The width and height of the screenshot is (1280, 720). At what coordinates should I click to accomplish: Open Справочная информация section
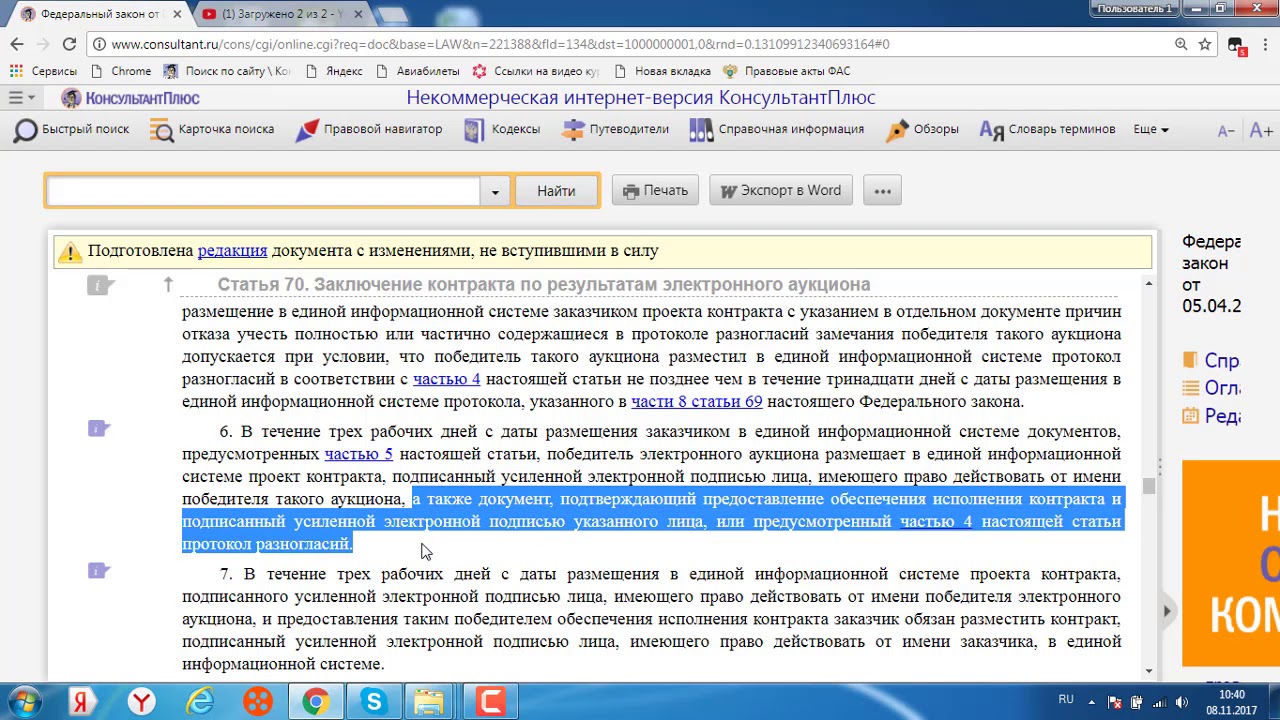coord(777,129)
